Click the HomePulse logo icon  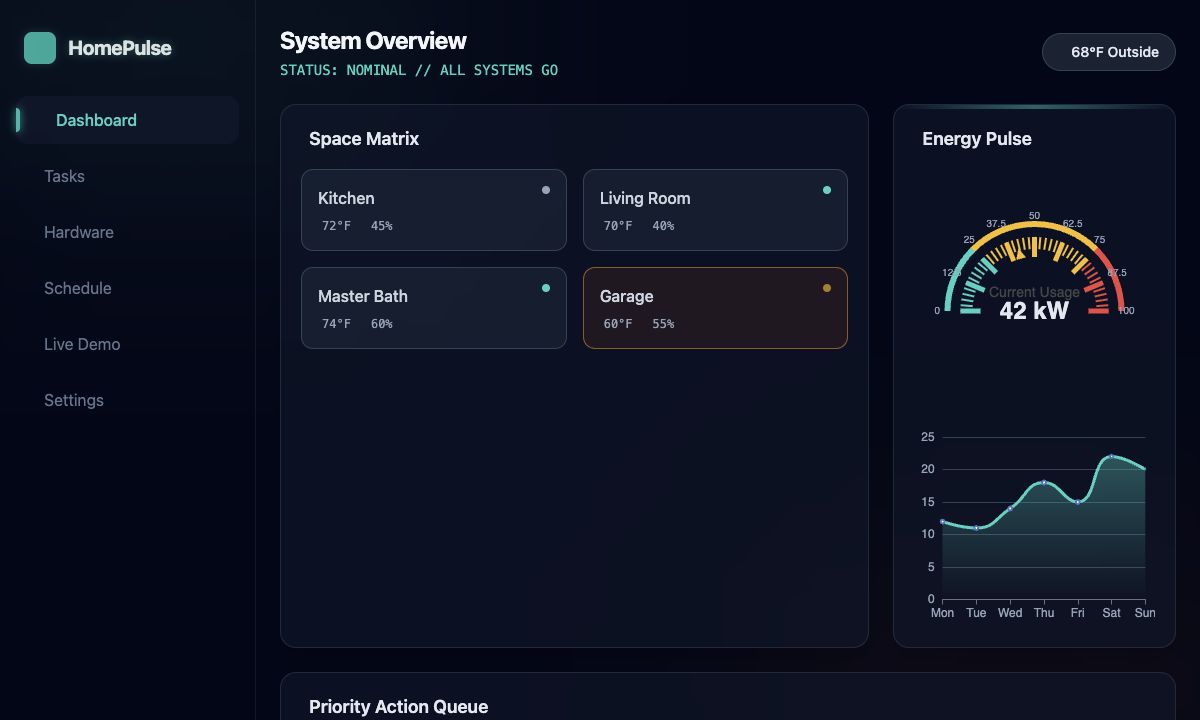[x=40, y=48]
